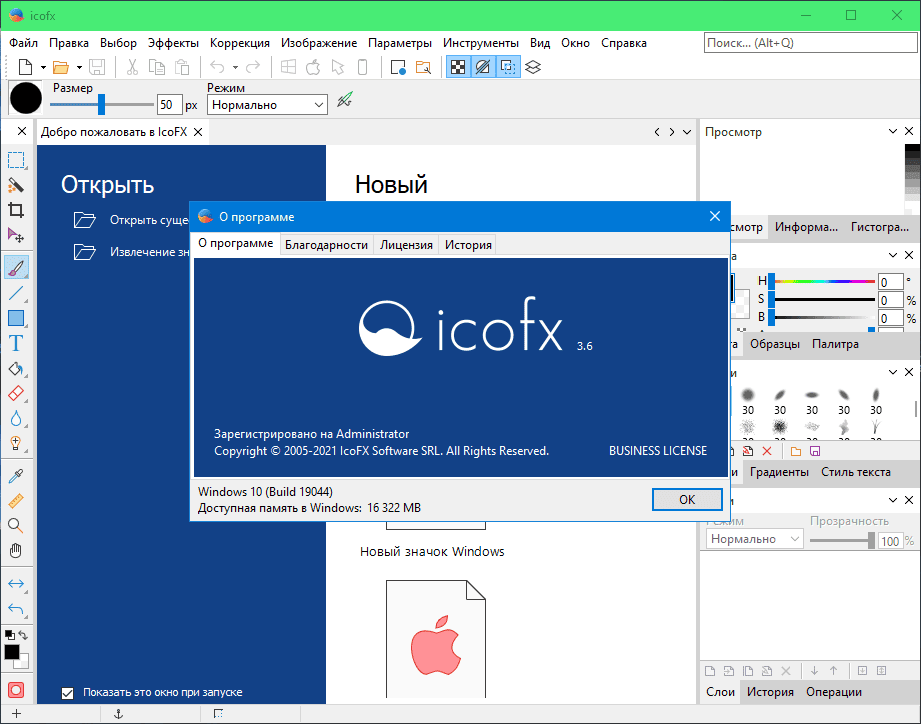
Task: Select the crop tool
Action: click(16, 210)
